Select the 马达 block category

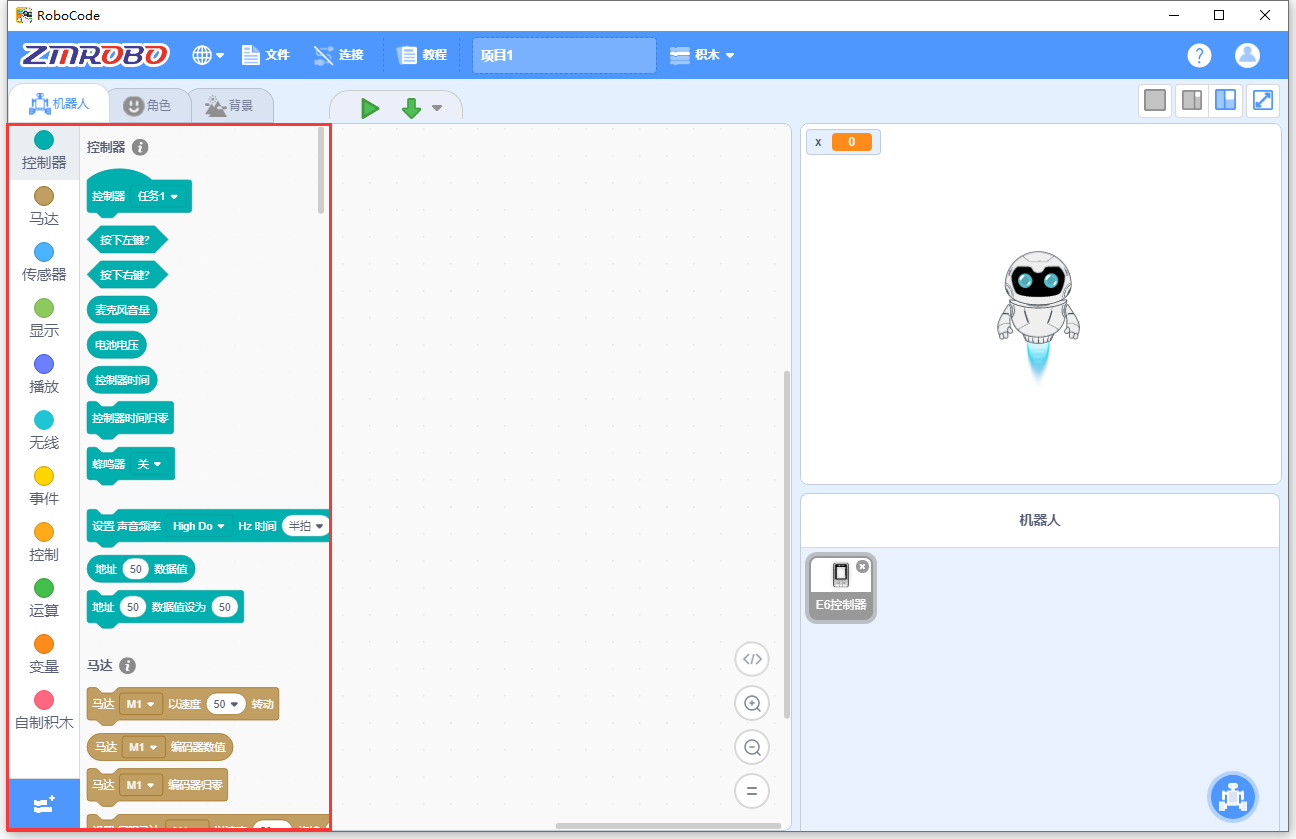click(44, 206)
